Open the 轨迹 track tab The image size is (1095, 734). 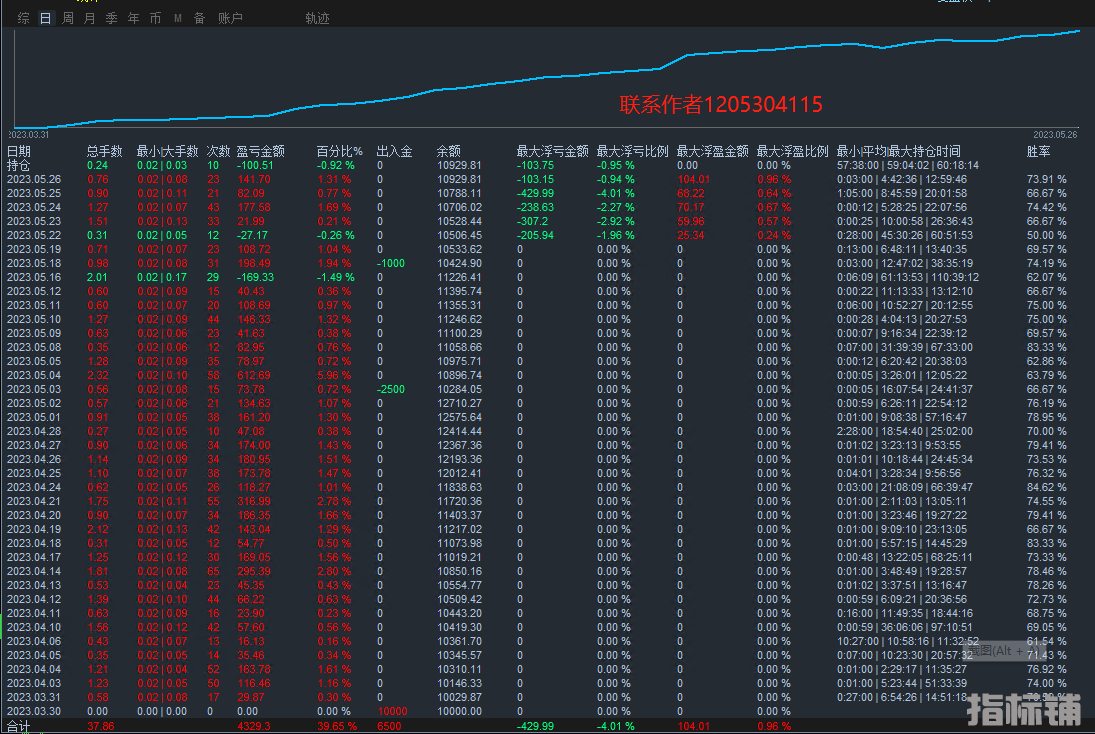317,18
